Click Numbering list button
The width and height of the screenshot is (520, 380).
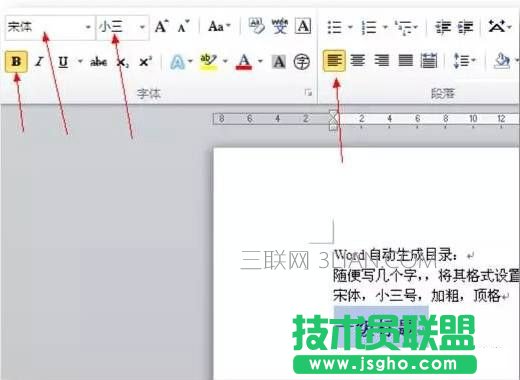click(369, 27)
